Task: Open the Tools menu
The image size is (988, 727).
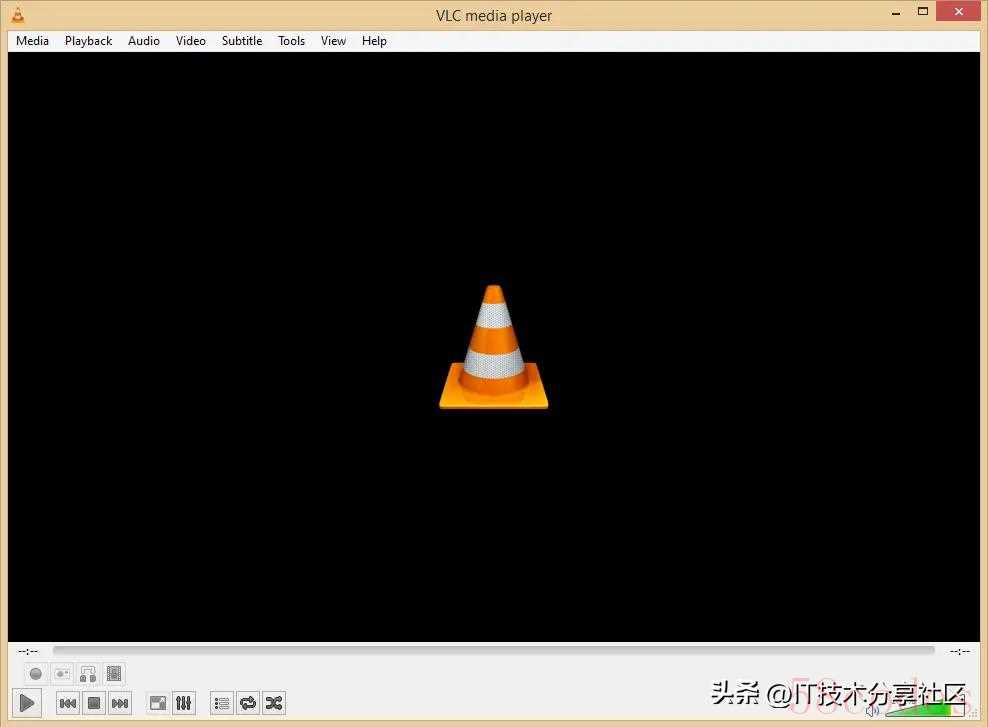Action: (291, 41)
